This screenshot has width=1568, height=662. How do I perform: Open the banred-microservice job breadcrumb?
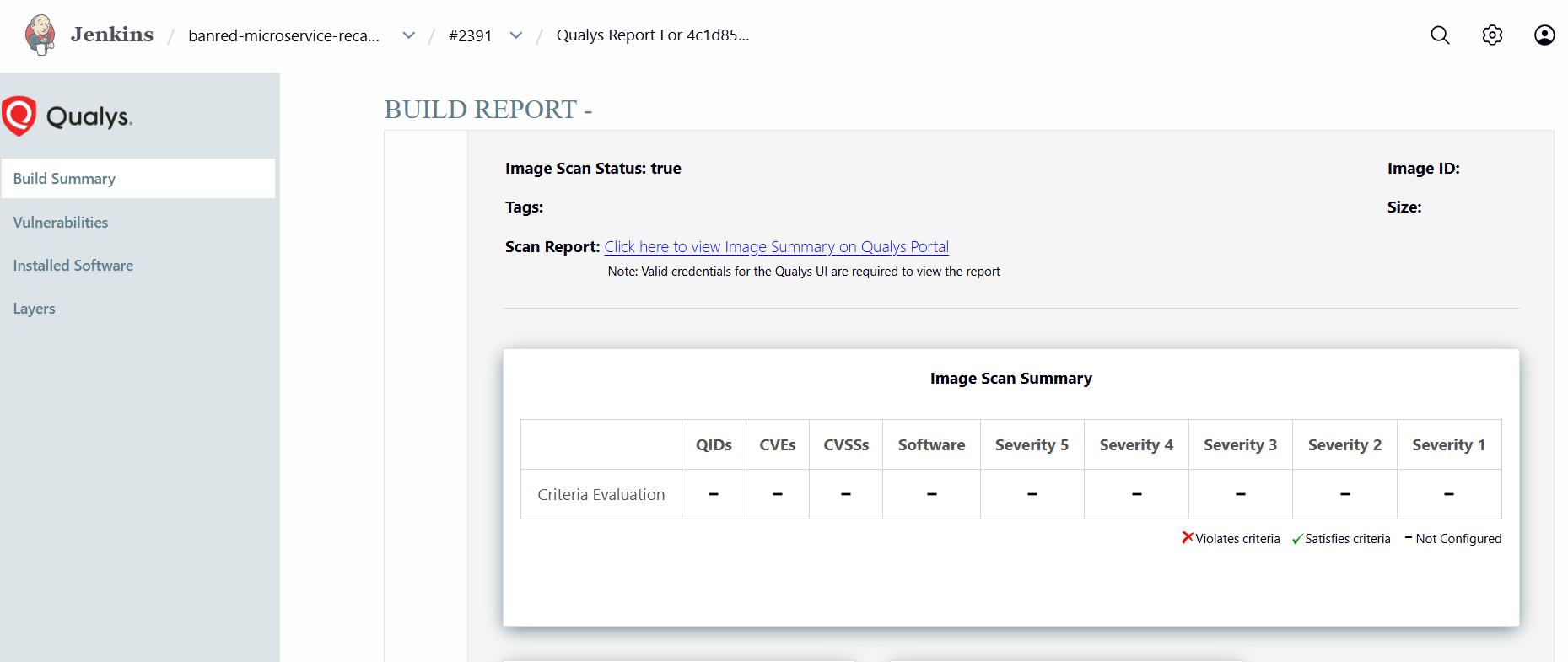coord(283,35)
